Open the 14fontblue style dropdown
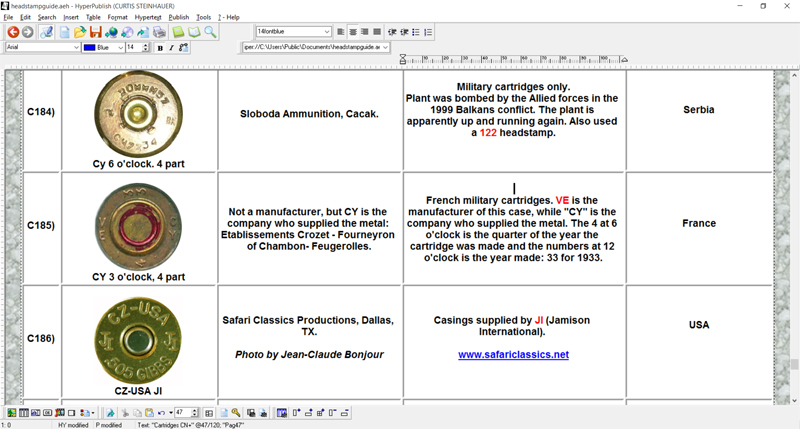The width and height of the screenshot is (800, 429). point(327,32)
